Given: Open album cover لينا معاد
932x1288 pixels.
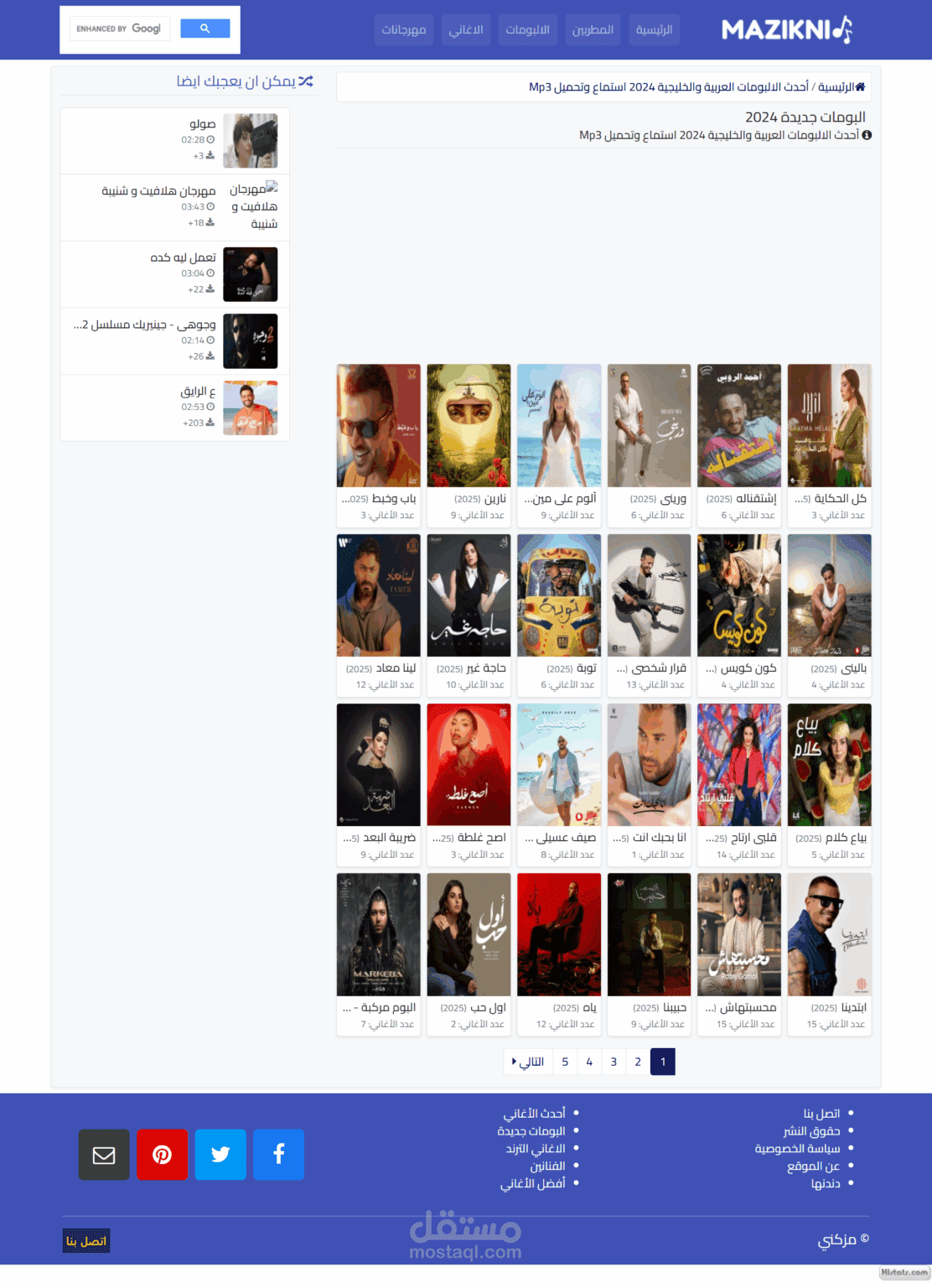Looking at the screenshot, I should pyautogui.click(x=379, y=595).
